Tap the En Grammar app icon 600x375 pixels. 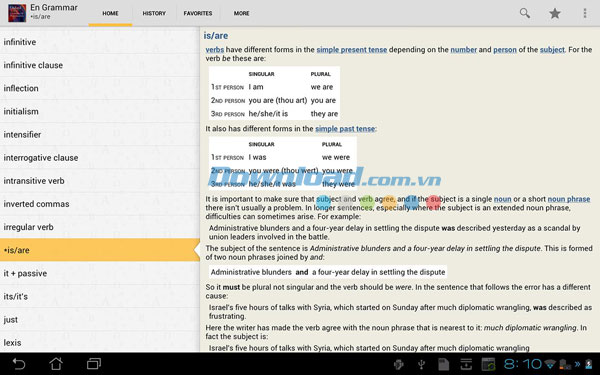click(x=17, y=13)
